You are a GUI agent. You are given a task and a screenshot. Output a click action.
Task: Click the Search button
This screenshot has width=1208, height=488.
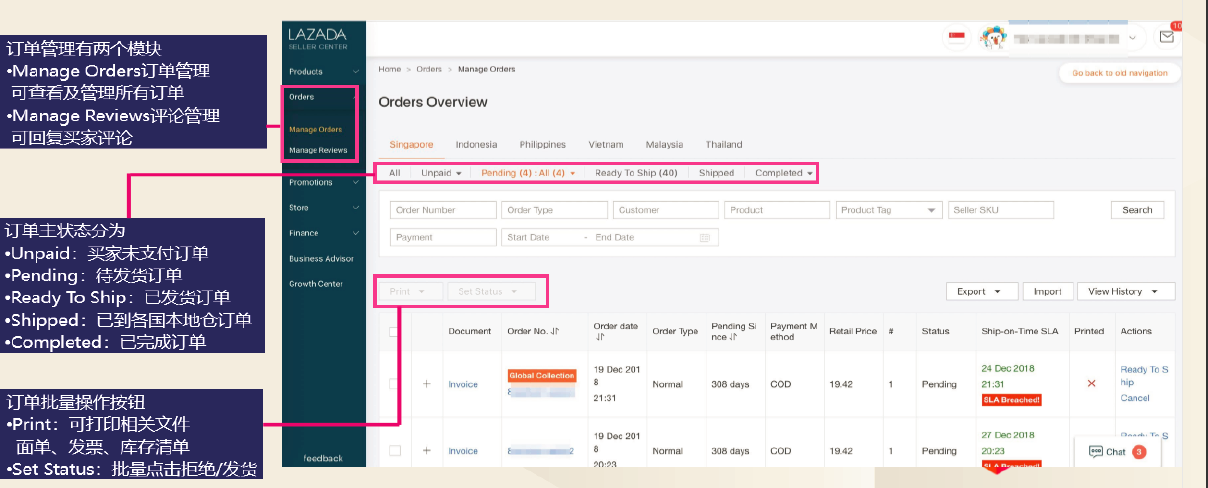point(1137,210)
